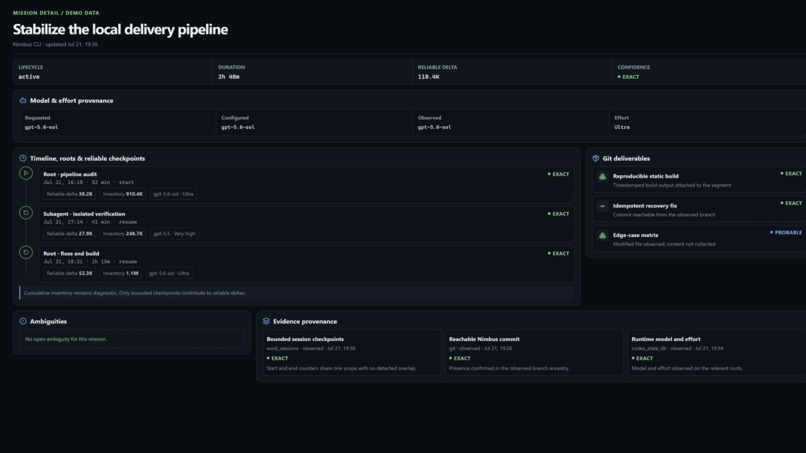This screenshot has width=806, height=453.
Task: Click the Evidence provenance stack icon
Action: [266, 321]
